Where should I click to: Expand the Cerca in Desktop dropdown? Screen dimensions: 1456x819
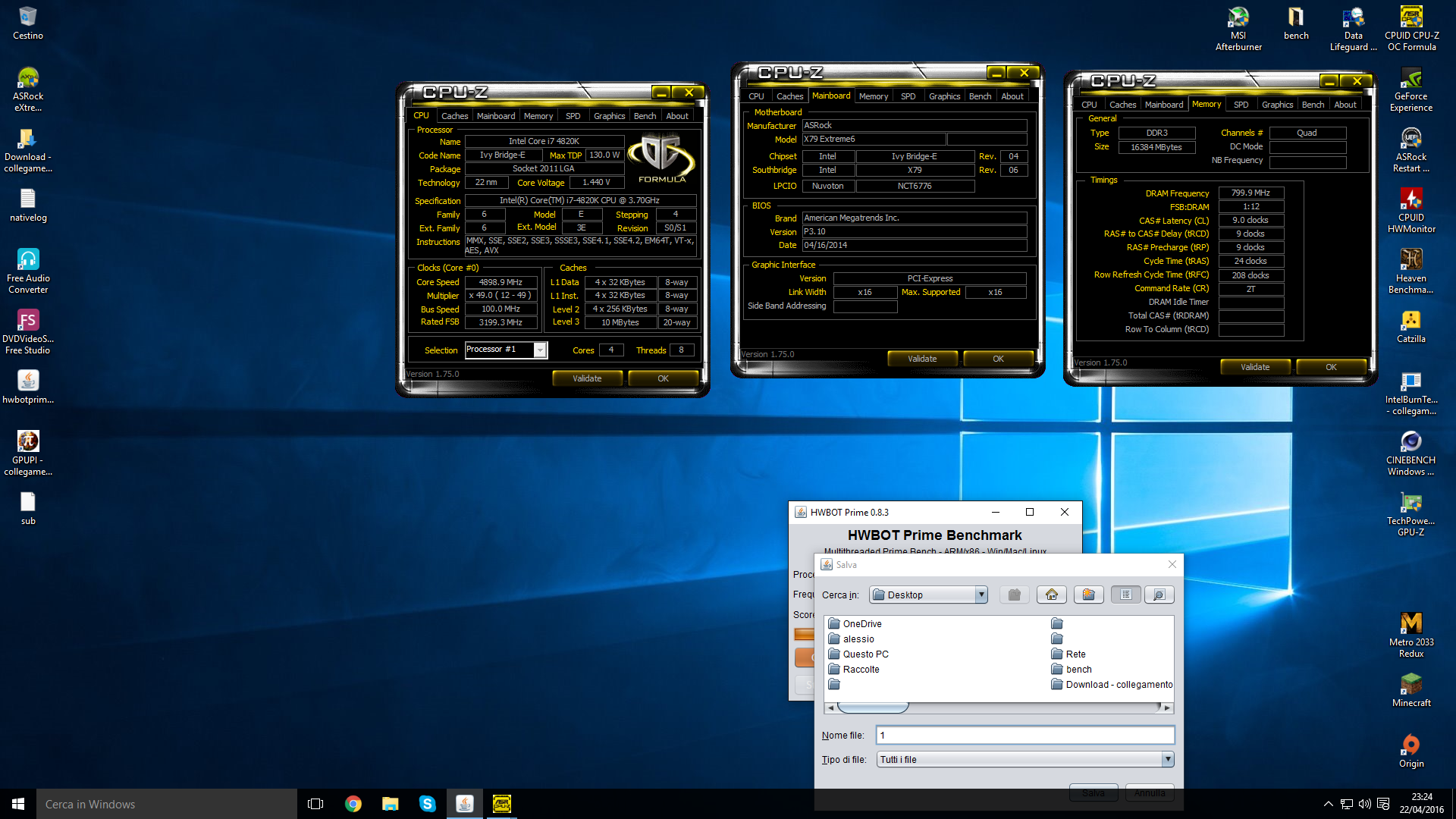point(981,595)
